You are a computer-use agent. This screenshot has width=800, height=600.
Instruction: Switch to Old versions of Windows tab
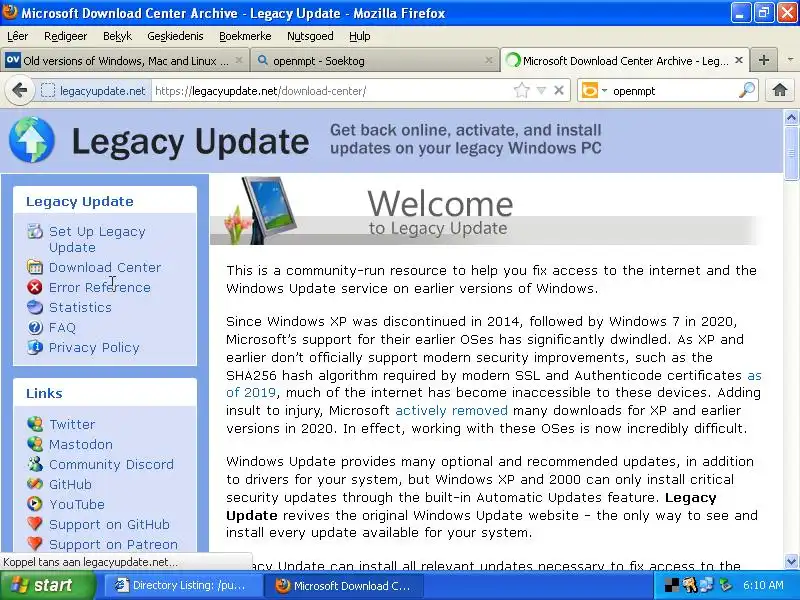coord(124,60)
